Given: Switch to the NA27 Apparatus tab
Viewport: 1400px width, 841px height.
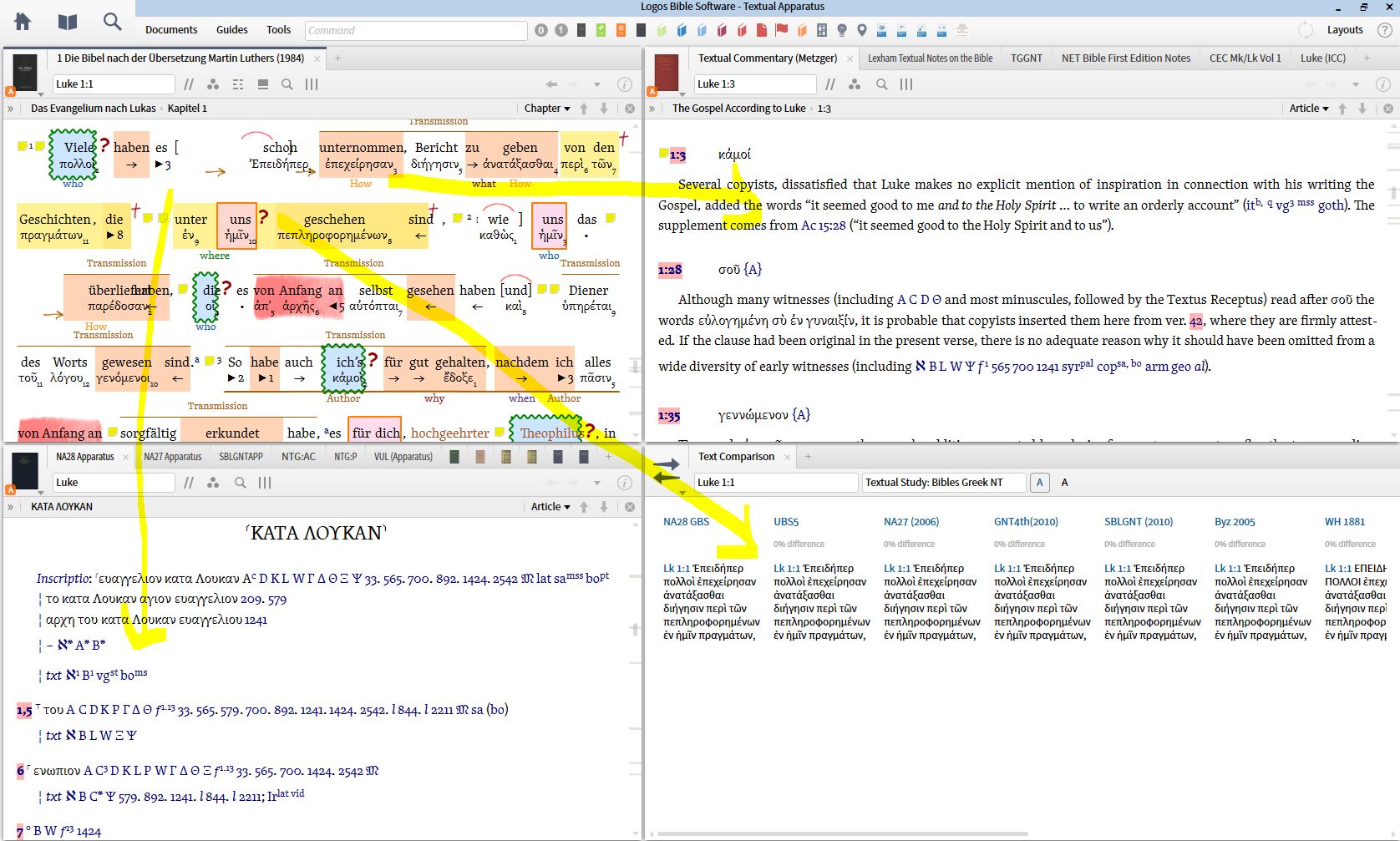Looking at the screenshot, I should pyautogui.click(x=173, y=457).
